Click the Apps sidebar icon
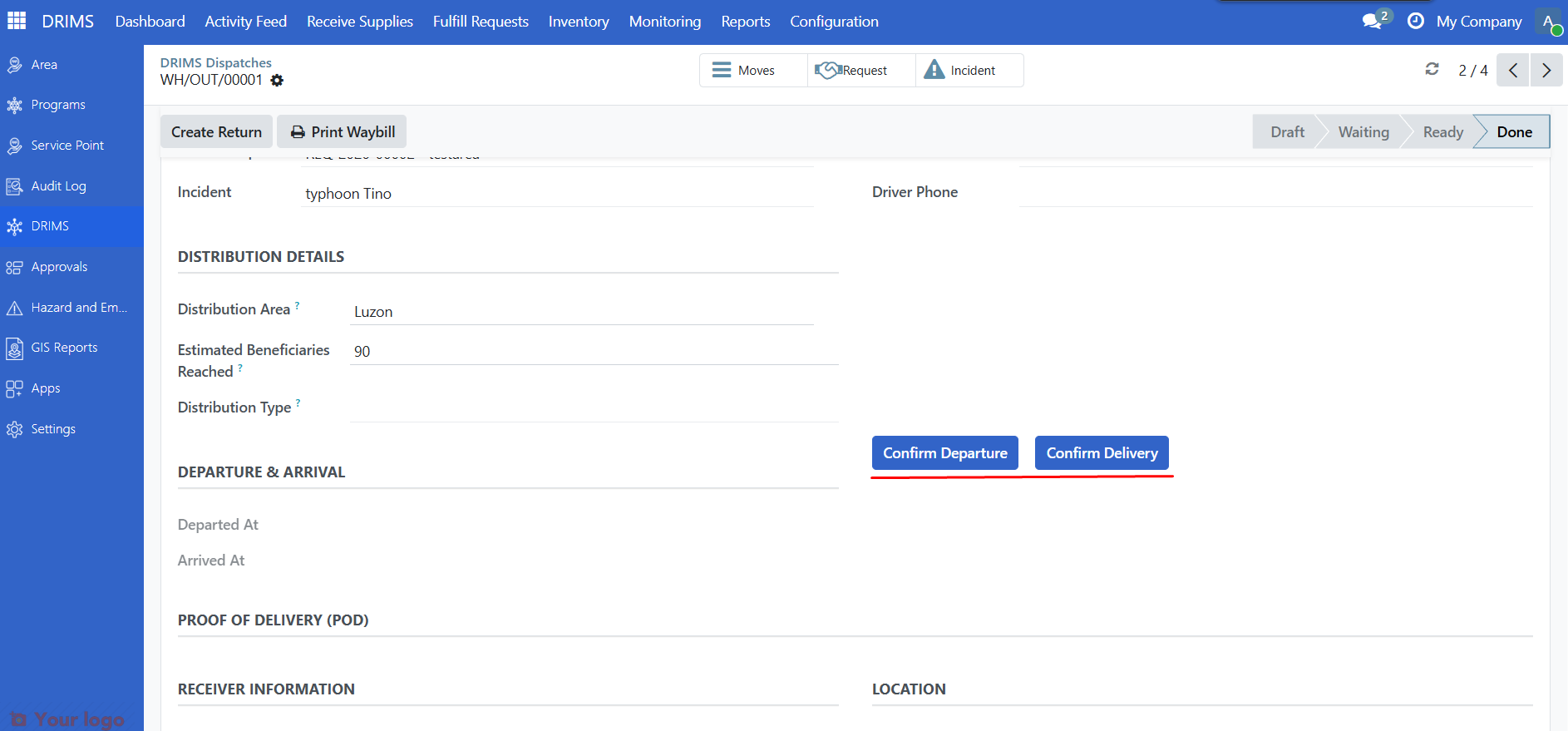 tap(14, 388)
